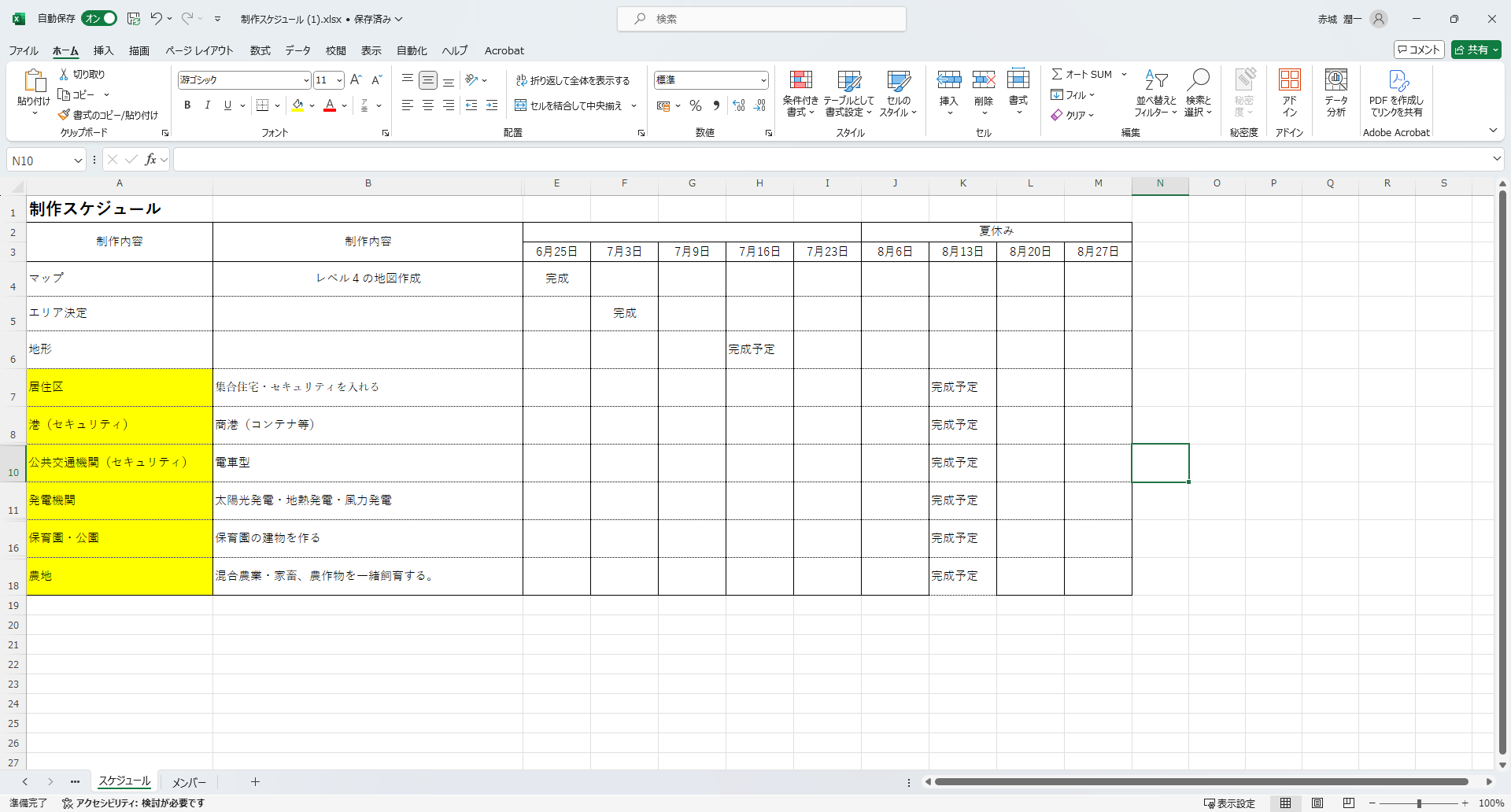Open the Clear (クリア) dropdown
The width and height of the screenshot is (1511, 812).
(x=1073, y=115)
